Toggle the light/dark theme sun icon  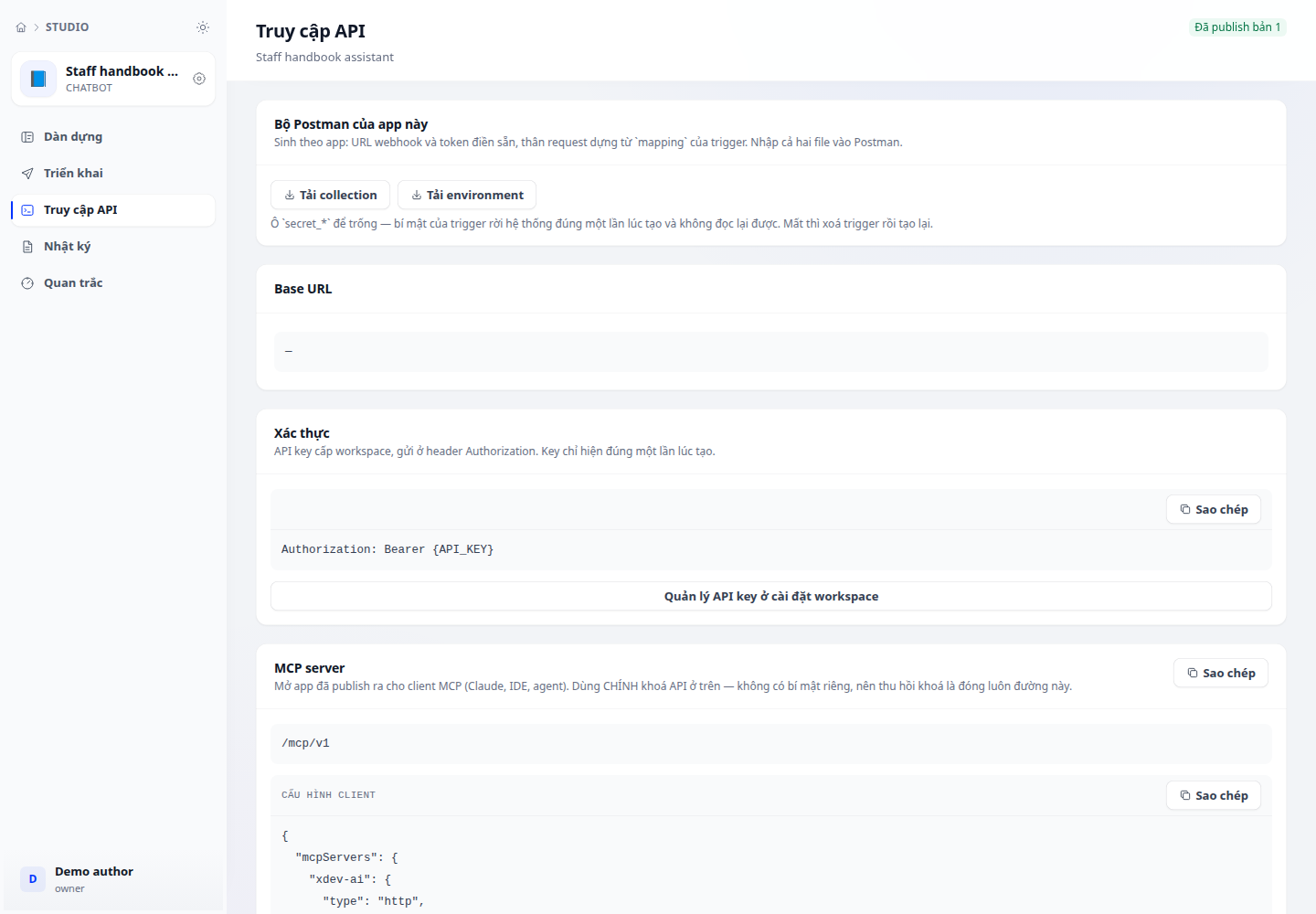pyautogui.click(x=203, y=27)
